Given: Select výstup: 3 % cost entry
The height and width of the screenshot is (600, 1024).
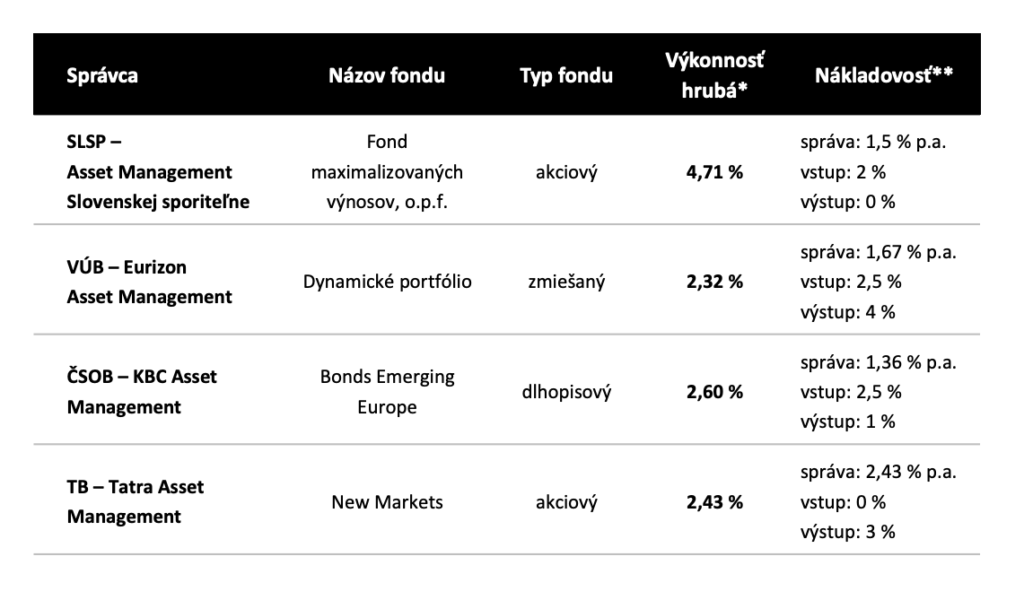Looking at the screenshot, I should coord(848,532).
